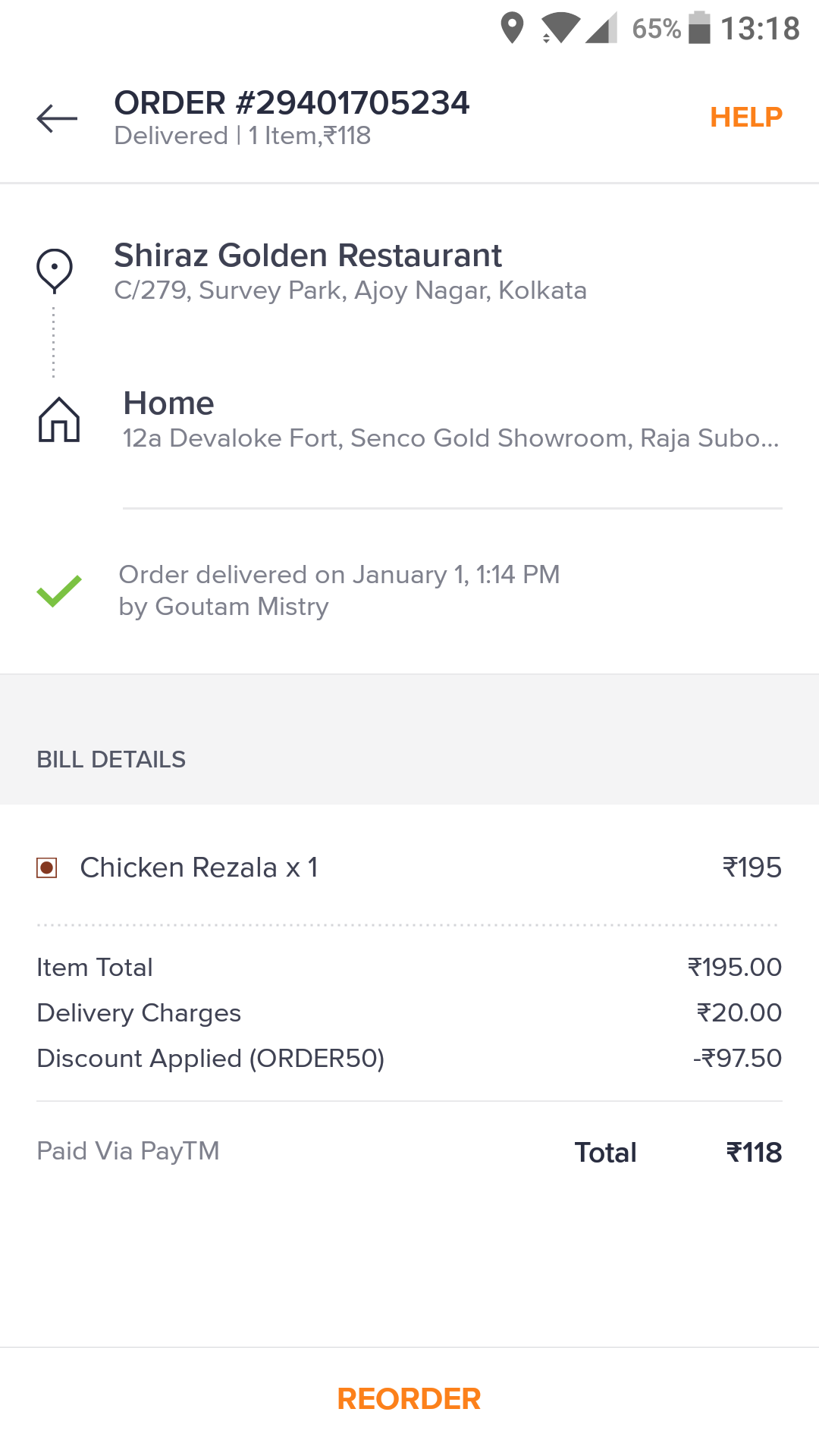Image resolution: width=819 pixels, height=1456 pixels.
Task: Tap the back arrow icon
Action: pyautogui.click(x=57, y=118)
